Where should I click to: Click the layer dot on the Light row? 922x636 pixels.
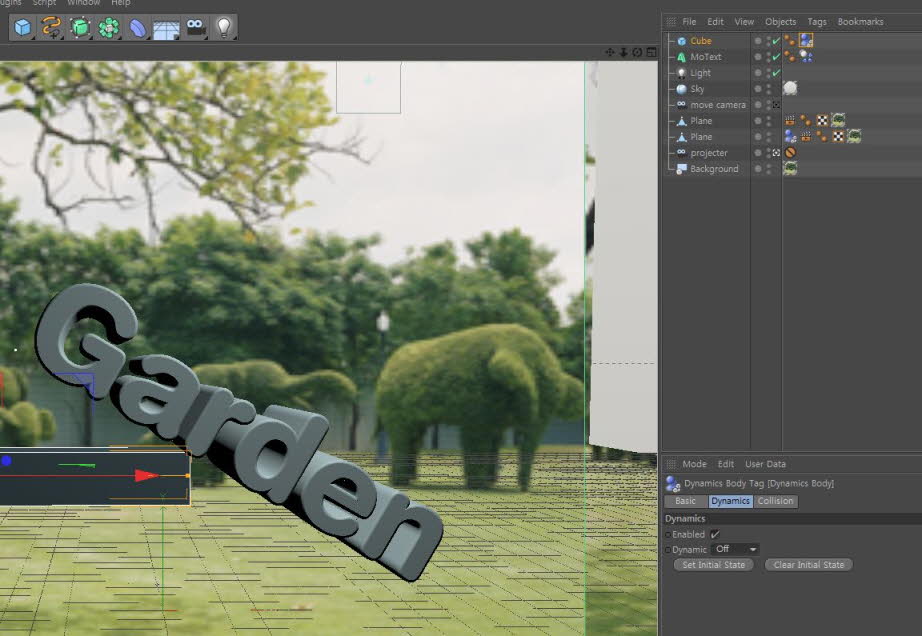(758, 73)
